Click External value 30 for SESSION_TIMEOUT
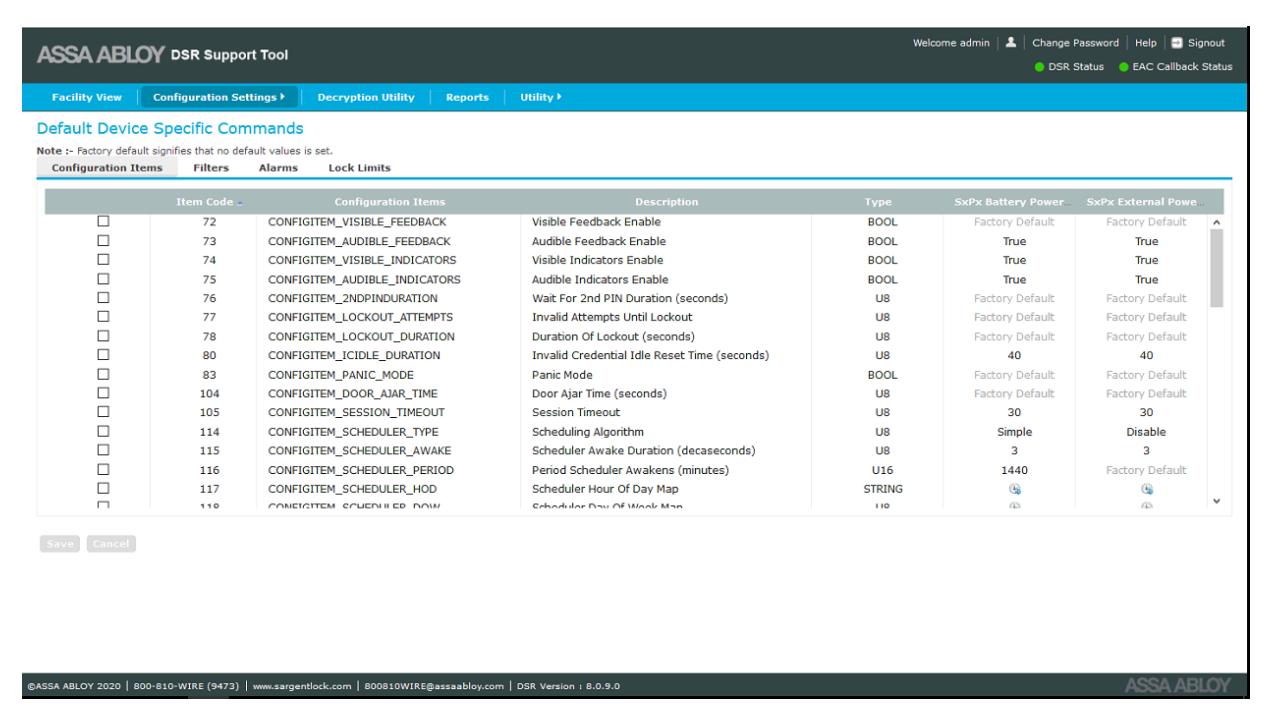This screenshot has height=723, width=1274. point(1146,413)
